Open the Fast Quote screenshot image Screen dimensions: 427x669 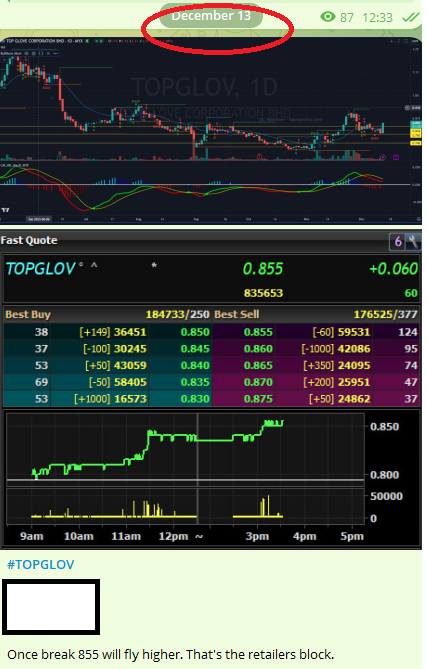(211, 389)
